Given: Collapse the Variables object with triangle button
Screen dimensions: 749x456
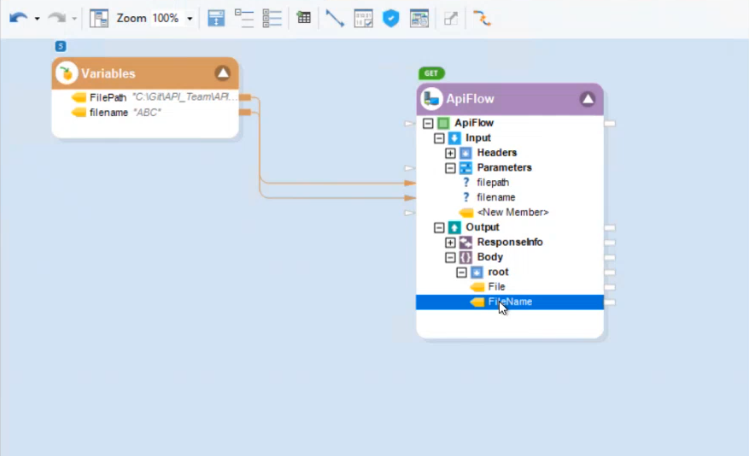Looking at the screenshot, I should click(223, 73).
